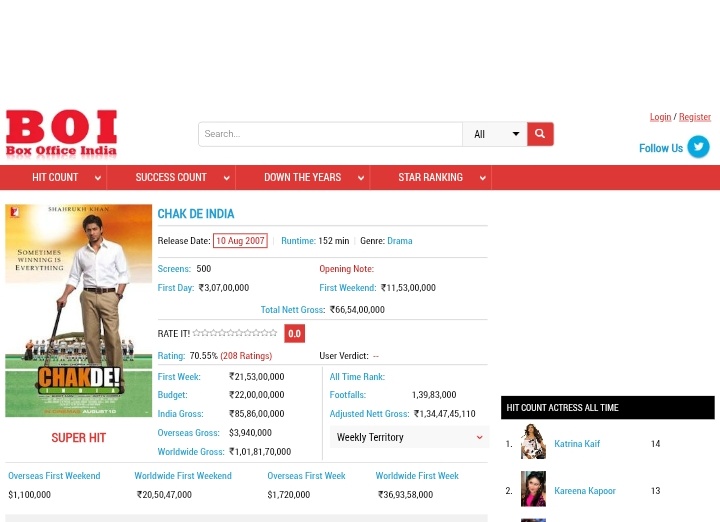The height and width of the screenshot is (522, 720).
Task: Click Katrina Kaif's hit count 14
Action: [655, 444]
